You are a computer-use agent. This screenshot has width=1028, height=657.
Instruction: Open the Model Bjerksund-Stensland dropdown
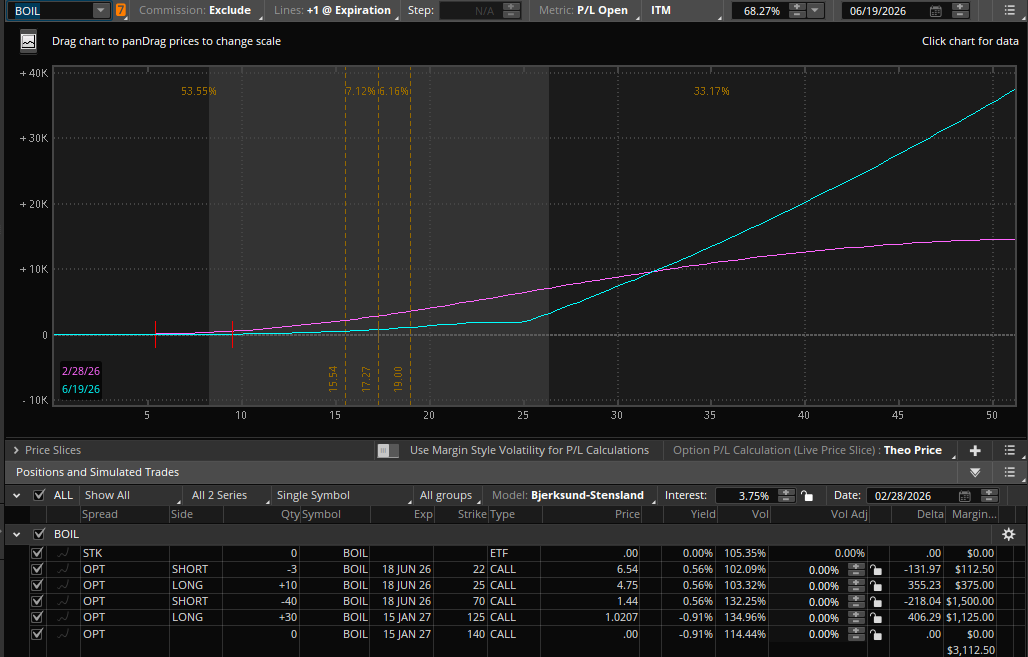coord(572,496)
